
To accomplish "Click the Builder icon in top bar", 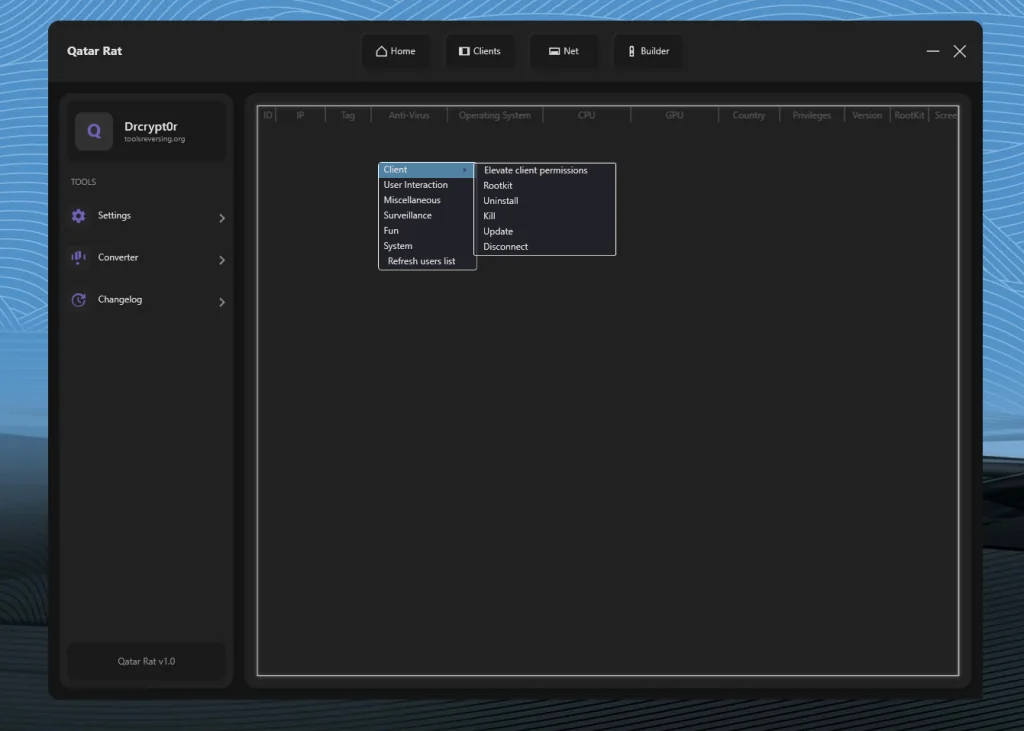I will pyautogui.click(x=632, y=52).
